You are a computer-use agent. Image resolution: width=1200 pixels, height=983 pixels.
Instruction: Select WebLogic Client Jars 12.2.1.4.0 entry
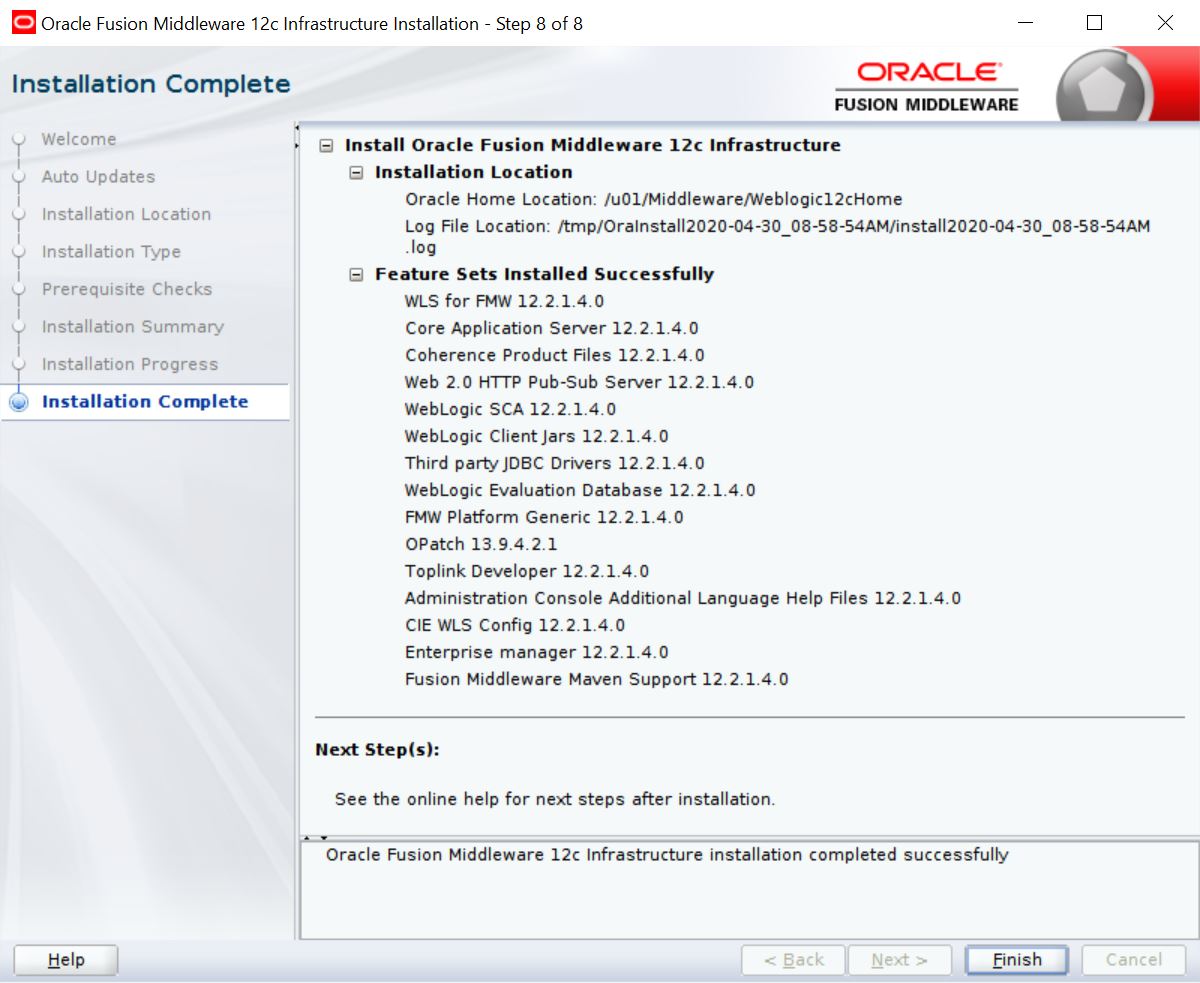pos(537,436)
